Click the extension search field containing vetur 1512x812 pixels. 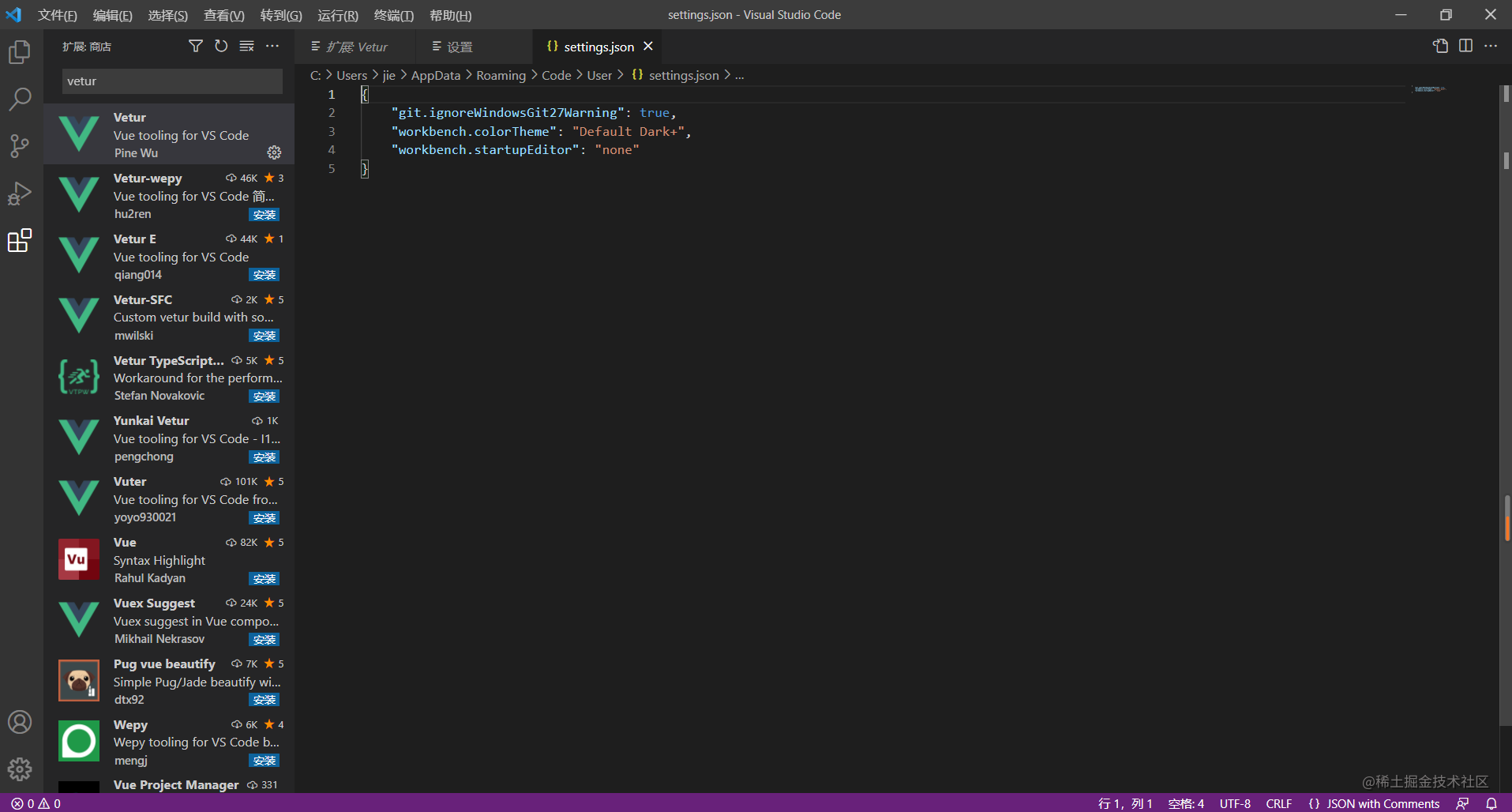[x=172, y=81]
